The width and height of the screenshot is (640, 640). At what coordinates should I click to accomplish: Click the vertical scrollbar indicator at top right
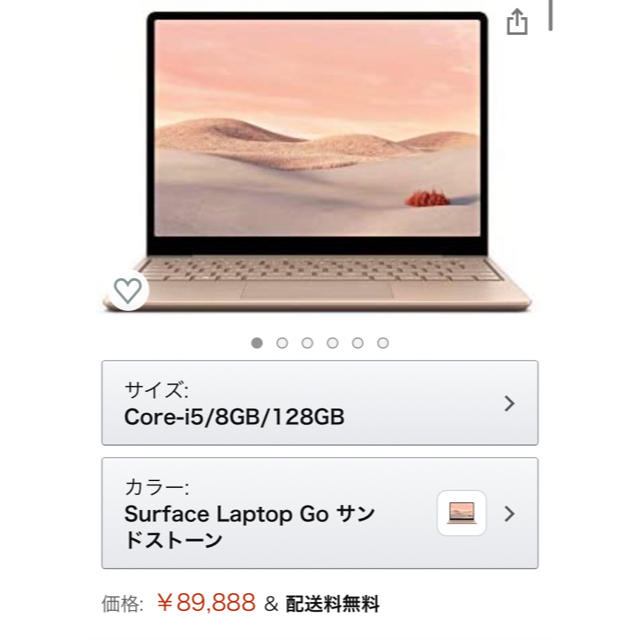coord(551,15)
